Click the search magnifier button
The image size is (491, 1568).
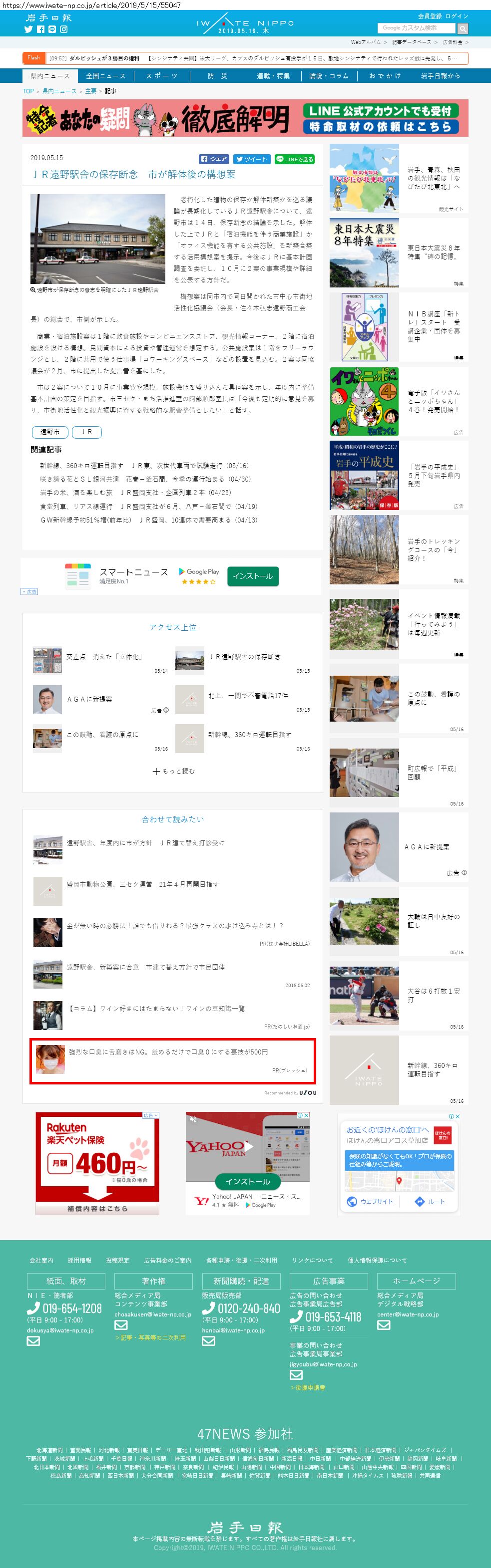pyautogui.click(x=463, y=28)
